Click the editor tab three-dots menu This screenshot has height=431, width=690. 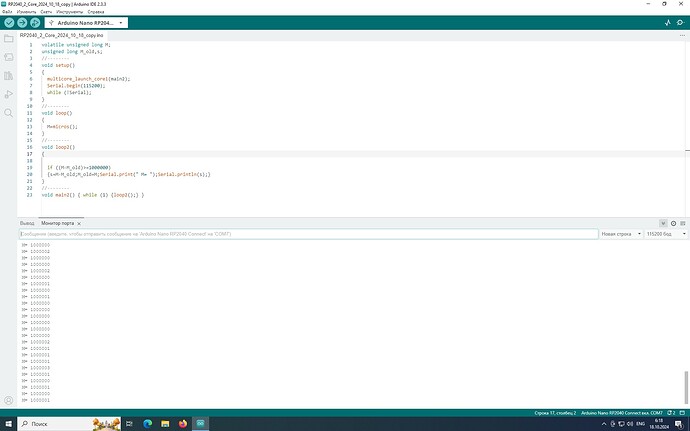[x=682, y=35]
